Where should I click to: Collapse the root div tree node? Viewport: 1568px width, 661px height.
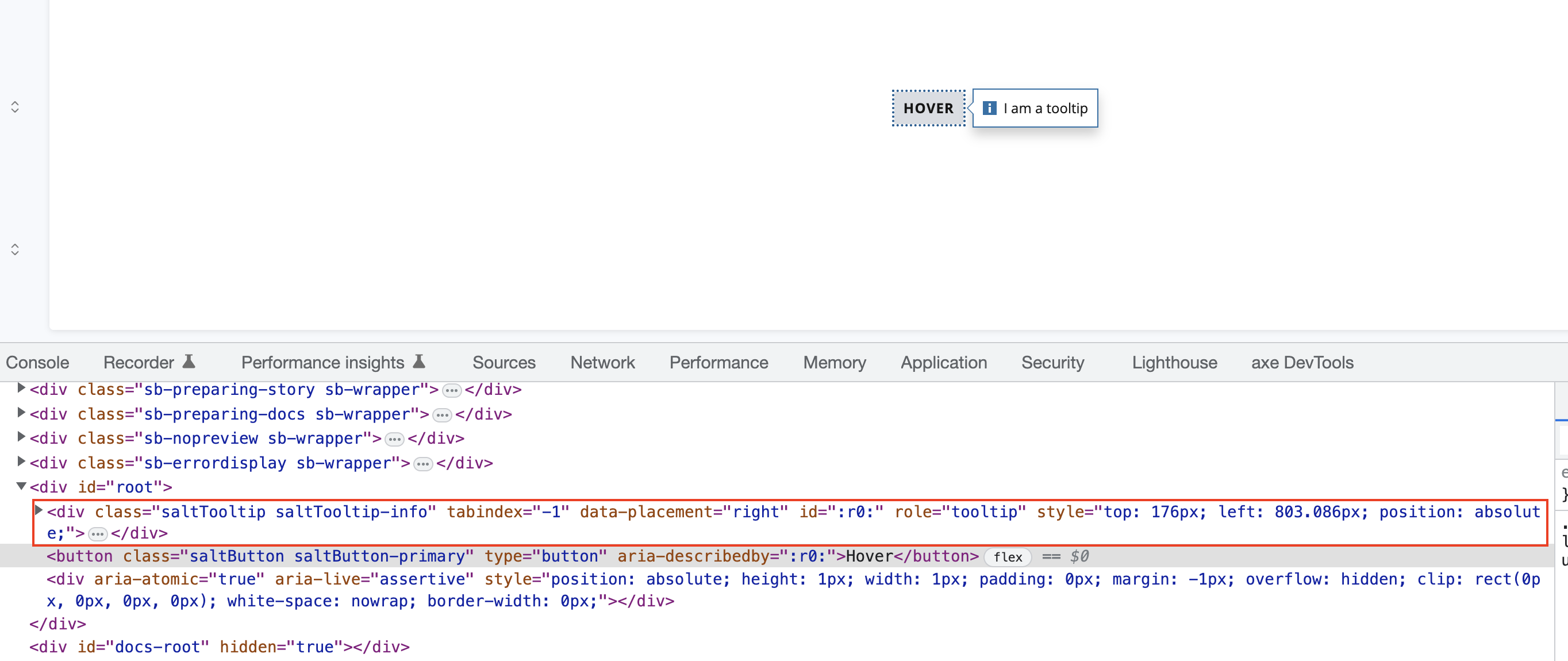(x=20, y=486)
